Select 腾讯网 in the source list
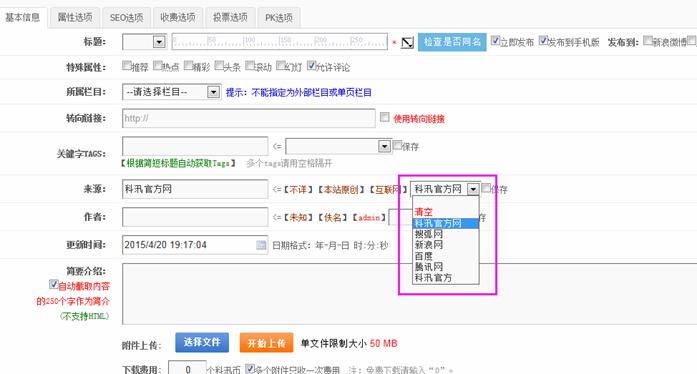 (x=446, y=267)
